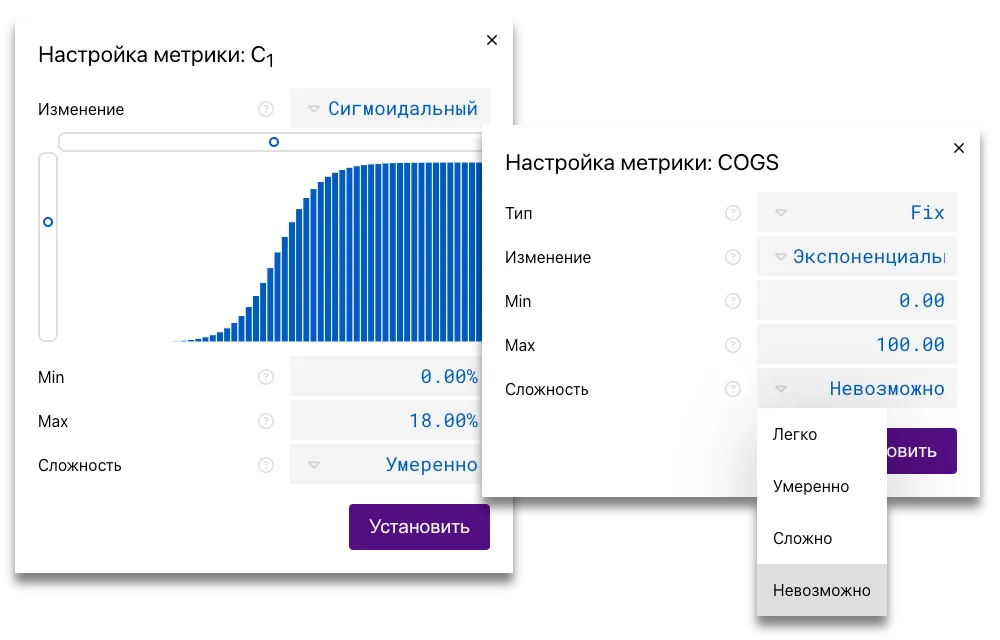The image size is (1000, 640).
Task: Click the Min field showing 0.00% in C1
Action: [386, 377]
